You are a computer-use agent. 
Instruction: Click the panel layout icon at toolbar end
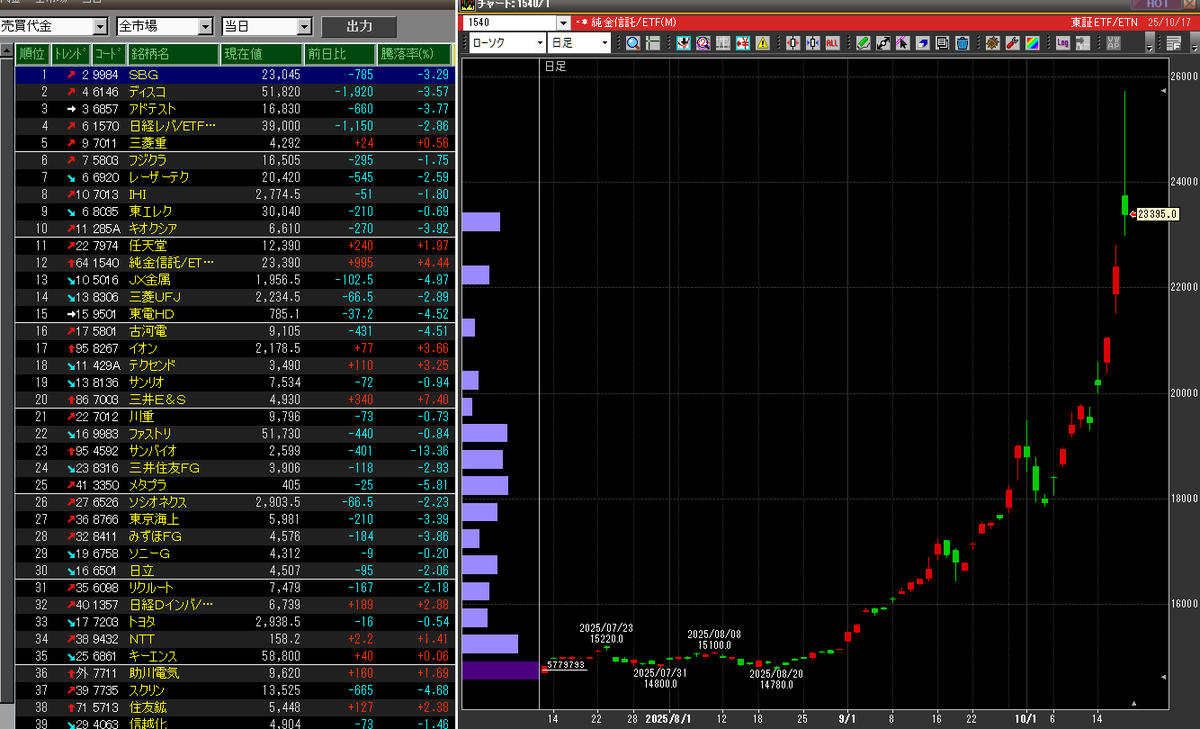pos(1172,43)
